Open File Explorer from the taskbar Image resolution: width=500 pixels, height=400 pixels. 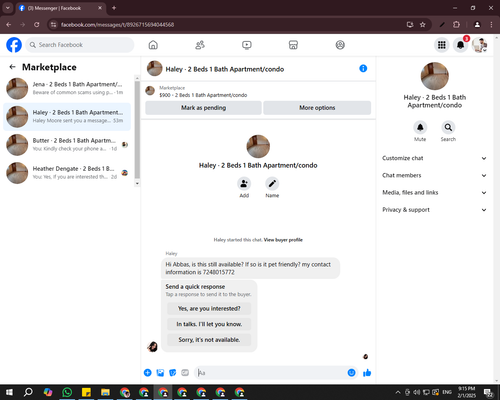pyautogui.click(x=105, y=392)
